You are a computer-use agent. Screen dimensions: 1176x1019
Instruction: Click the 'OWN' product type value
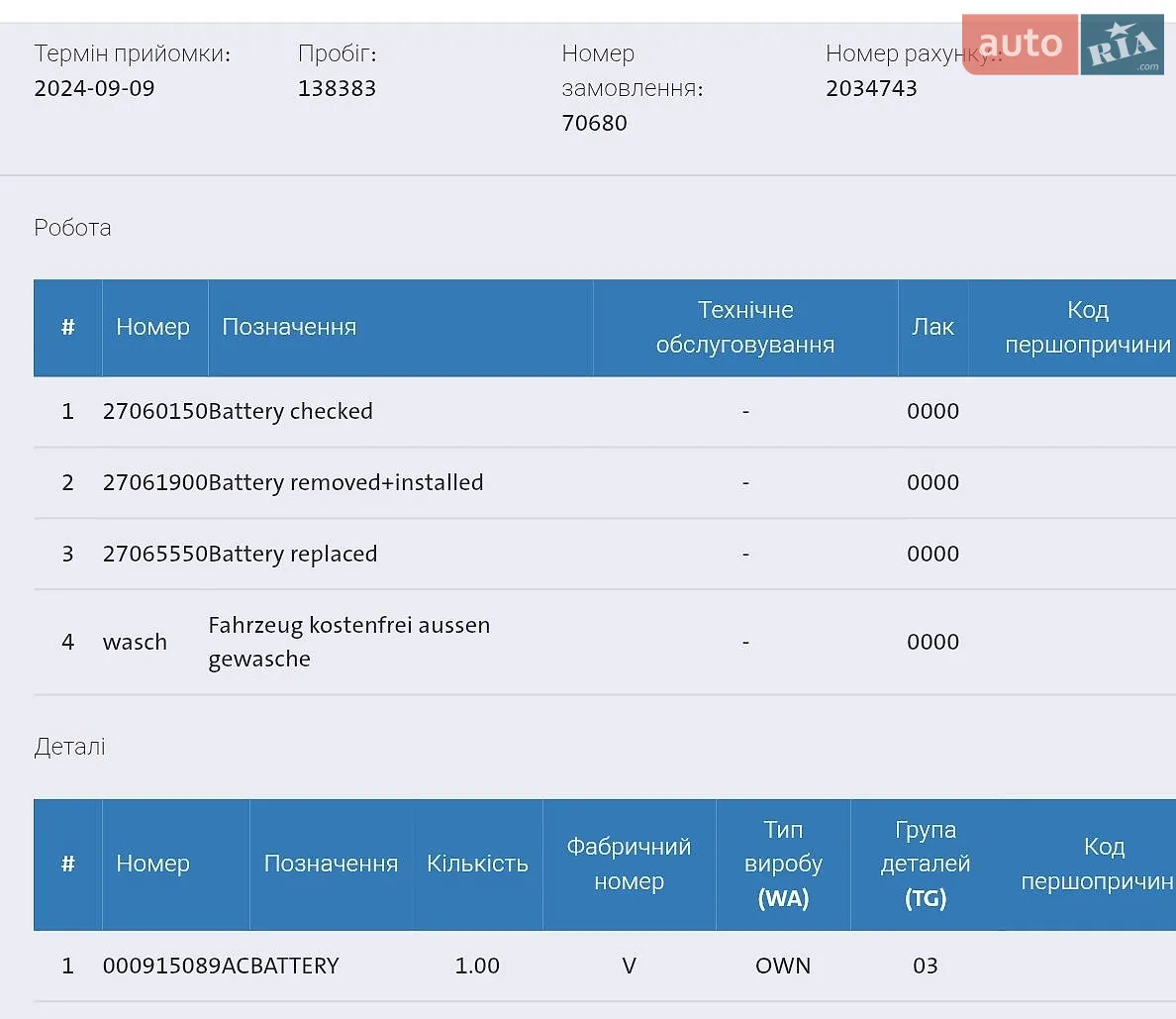click(x=783, y=966)
